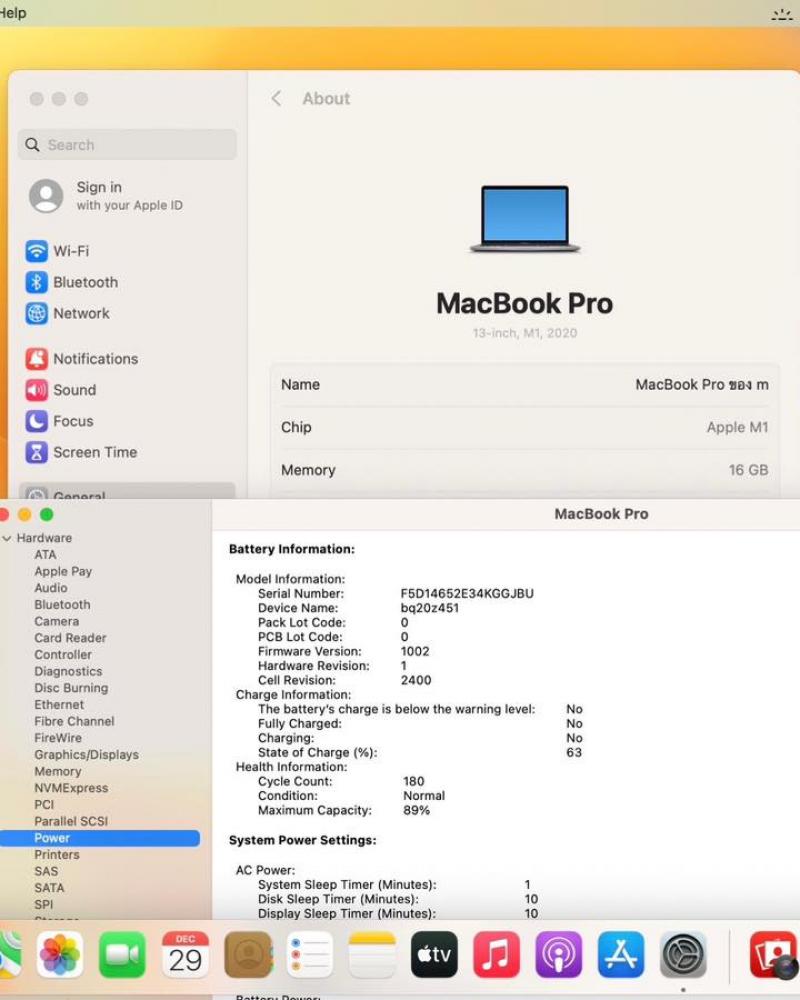Open Focus settings
800x1000 pixels.
tap(59, 421)
